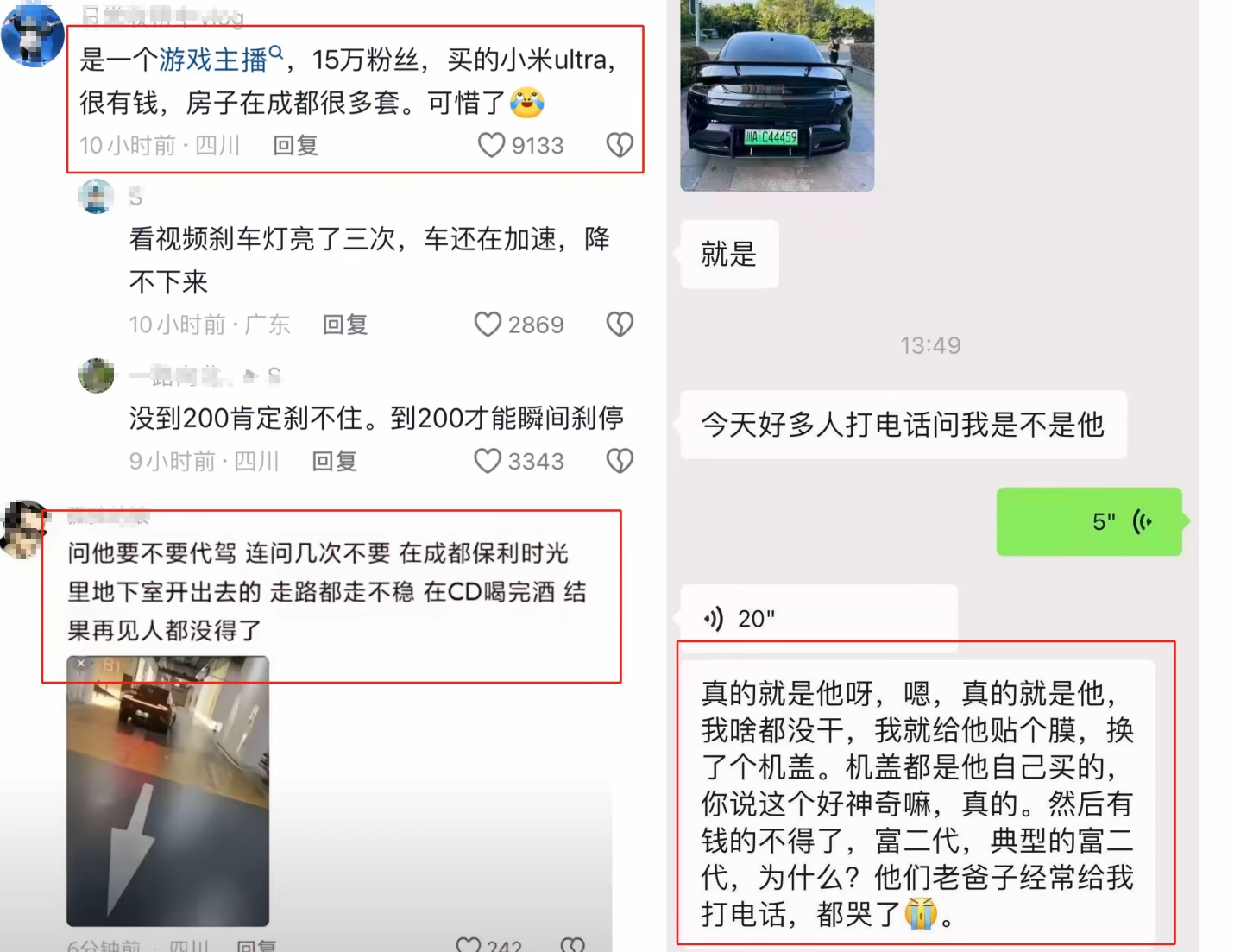
Task: Dislike the comment from 广东
Action: tap(620, 325)
